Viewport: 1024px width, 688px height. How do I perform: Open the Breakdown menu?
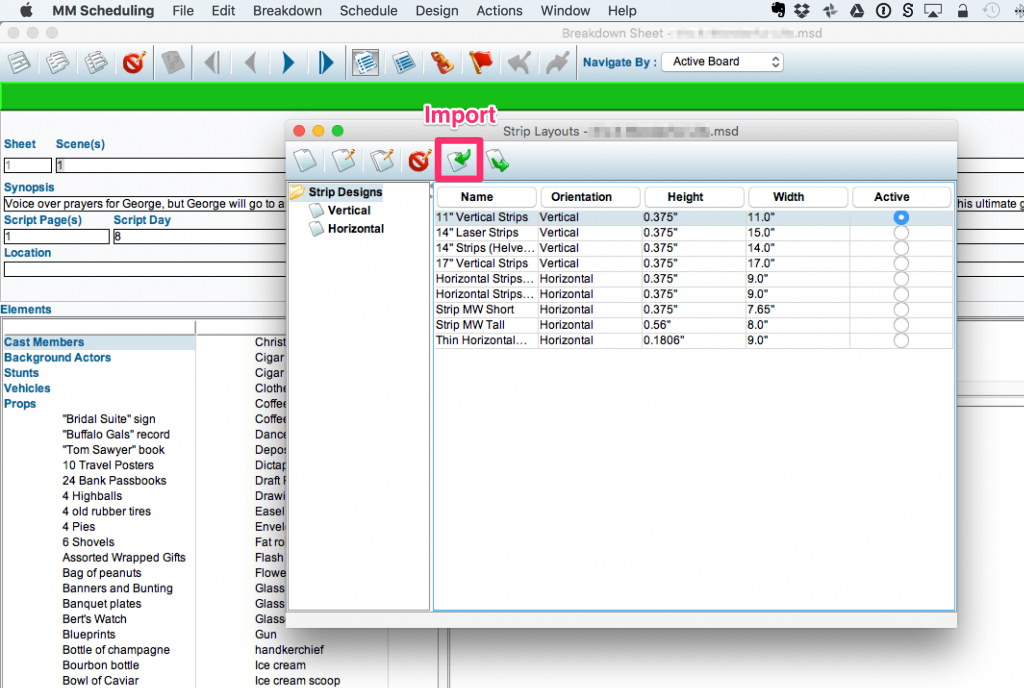(287, 10)
